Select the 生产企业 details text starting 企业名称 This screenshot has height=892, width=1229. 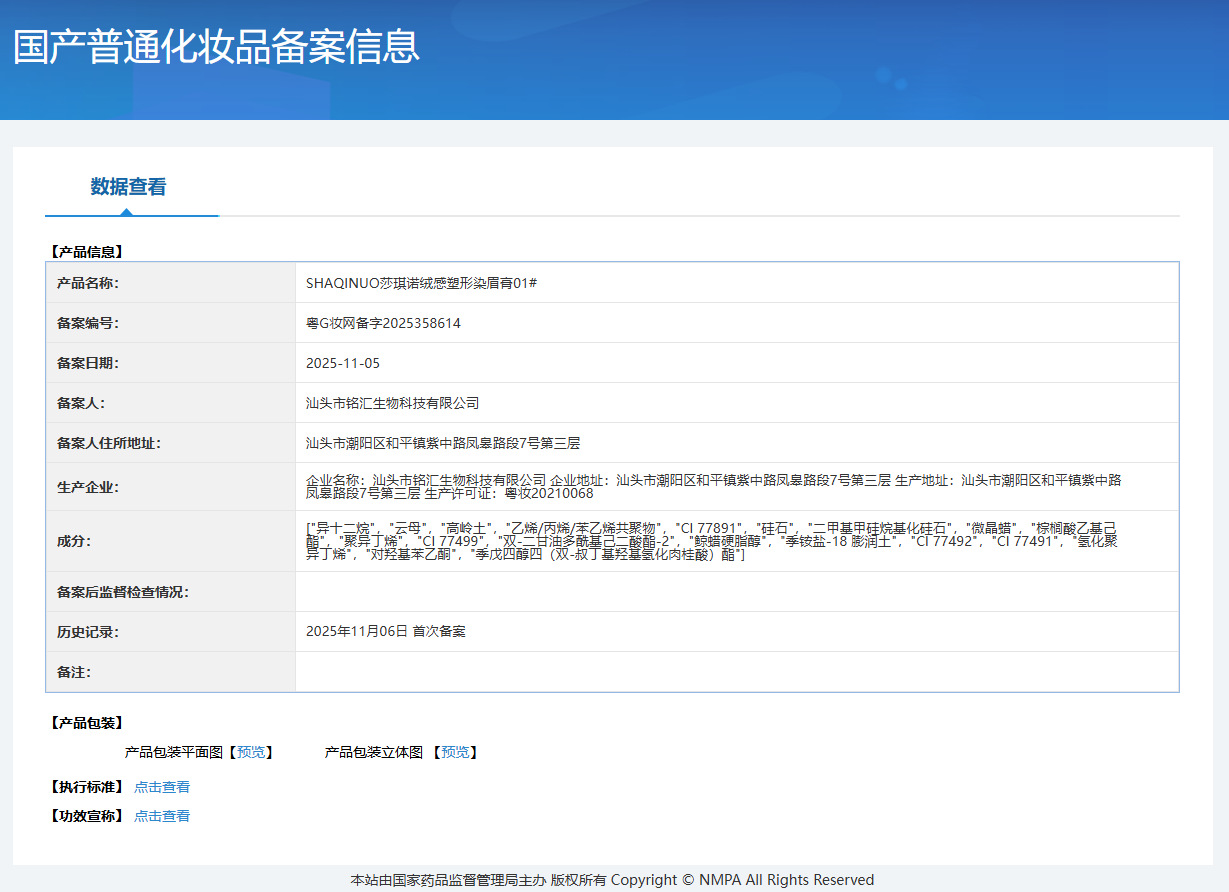point(714,487)
